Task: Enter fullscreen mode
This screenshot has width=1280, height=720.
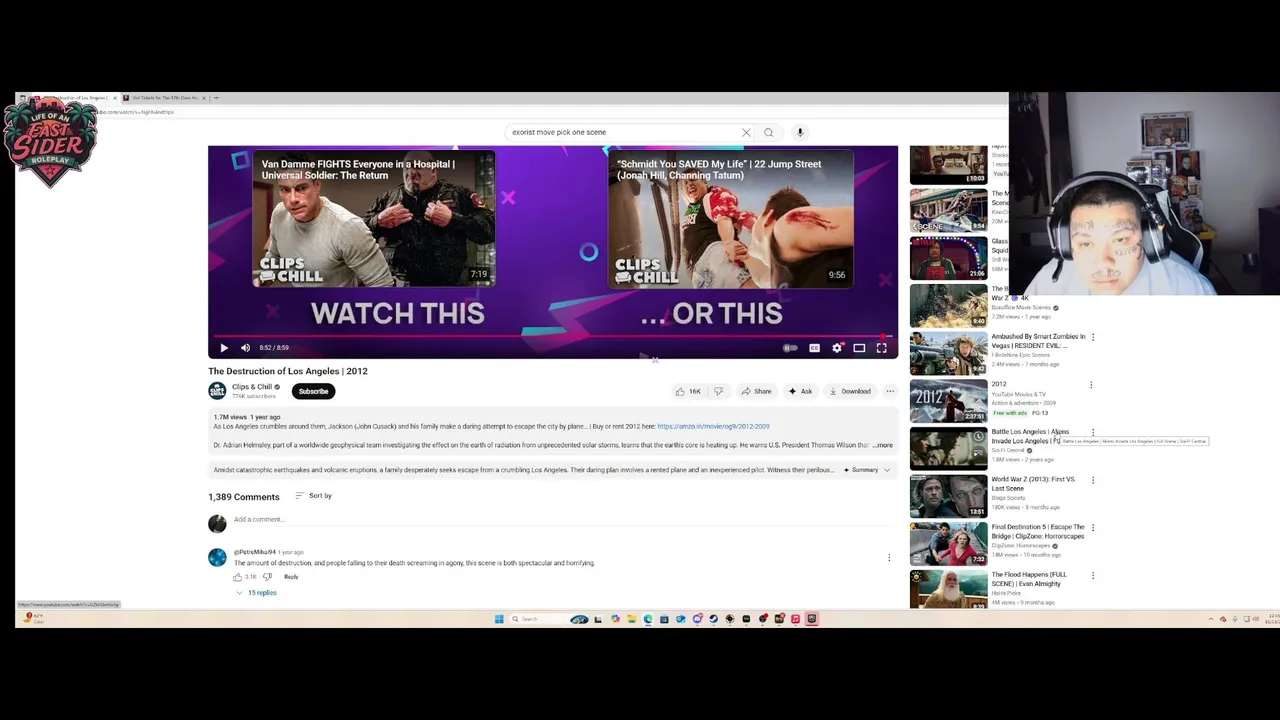Action: (x=881, y=348)
